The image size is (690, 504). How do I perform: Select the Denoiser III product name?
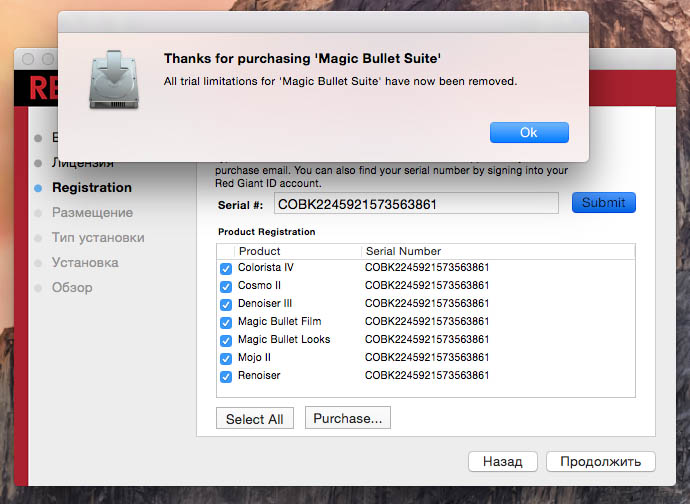265,303
